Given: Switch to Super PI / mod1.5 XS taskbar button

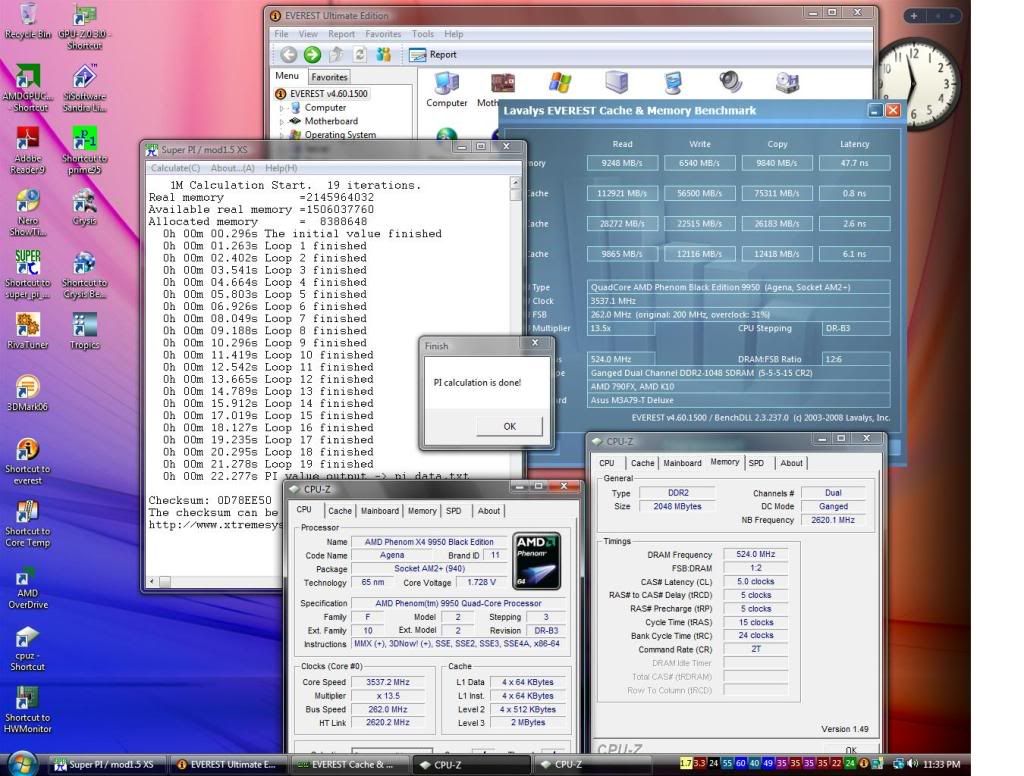Looking at the screenshot, I should pyautogui.click(x=106, y=764).
